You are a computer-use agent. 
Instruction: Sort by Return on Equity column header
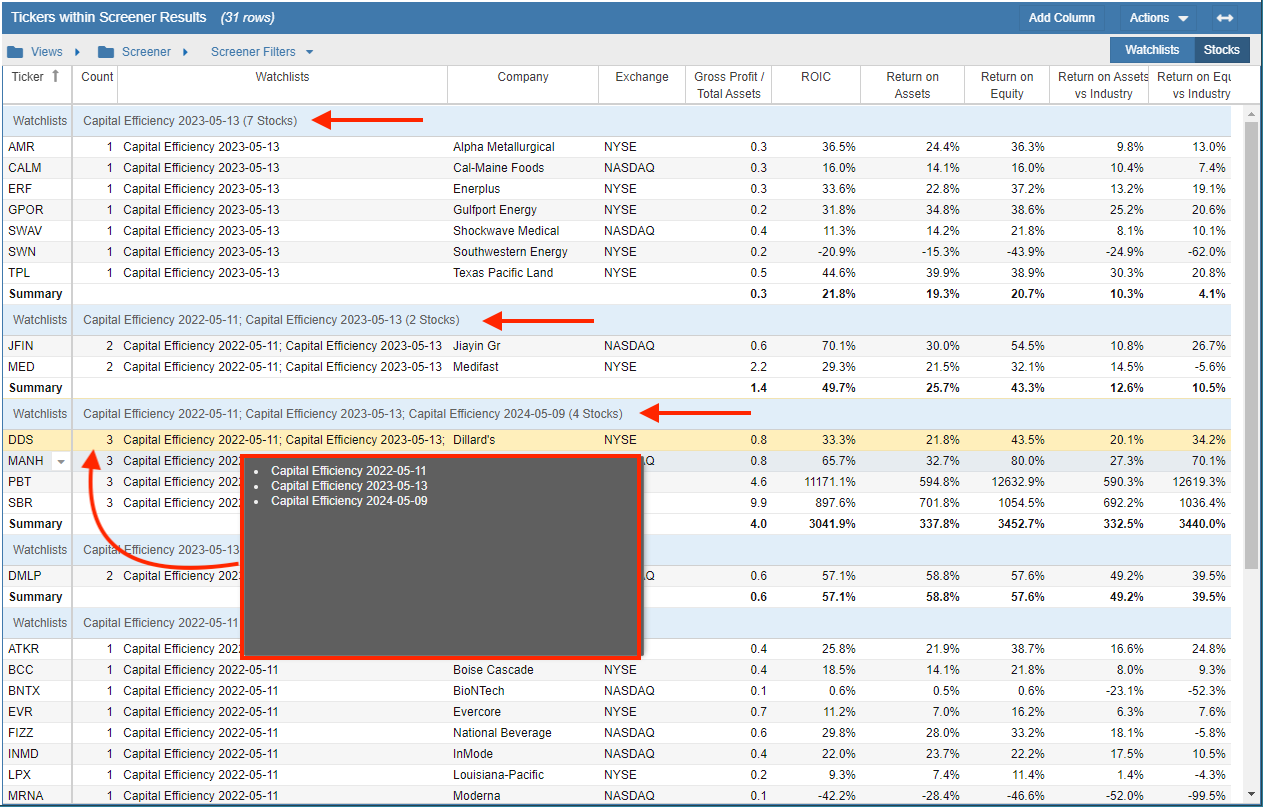click(1007, 85)
